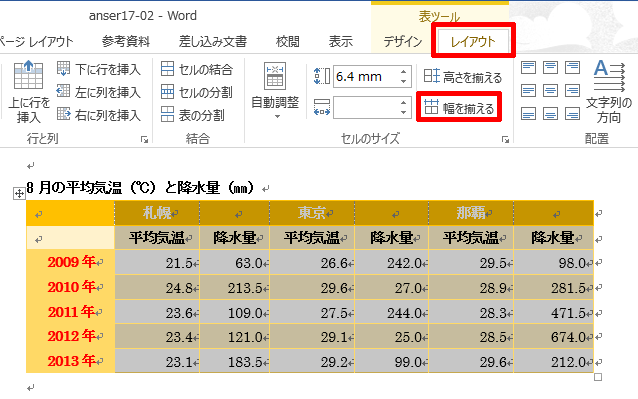Click the 降水量 subheader under 那覇

pyautogui.click(x=554, y=238)
